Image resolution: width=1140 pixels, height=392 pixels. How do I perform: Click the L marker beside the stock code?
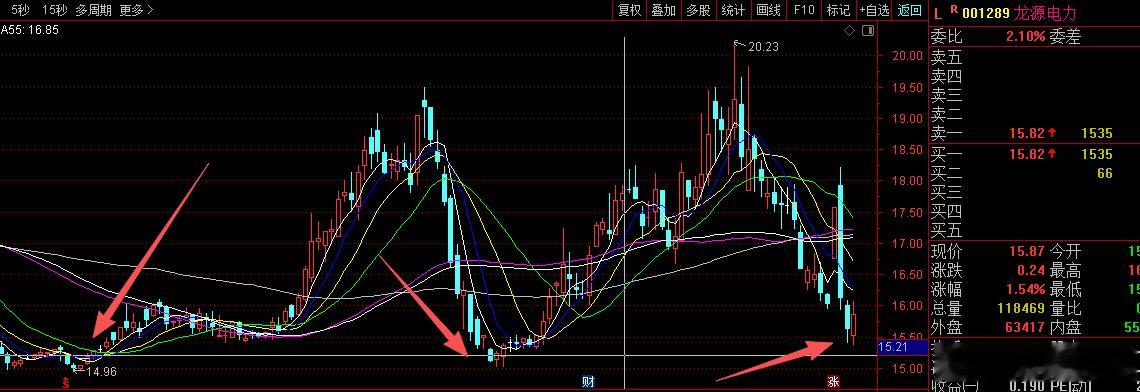point(939,13)
